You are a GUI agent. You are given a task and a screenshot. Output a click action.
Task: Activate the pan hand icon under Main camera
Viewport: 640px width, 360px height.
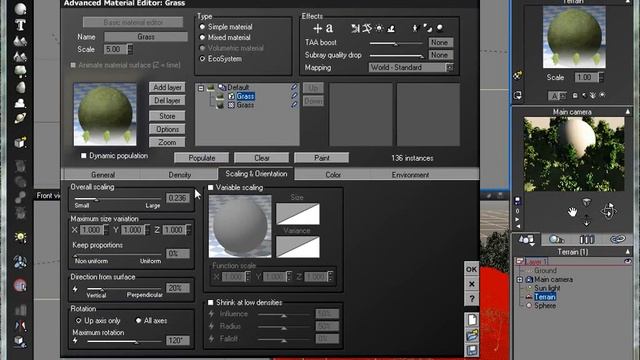[572, 211]
